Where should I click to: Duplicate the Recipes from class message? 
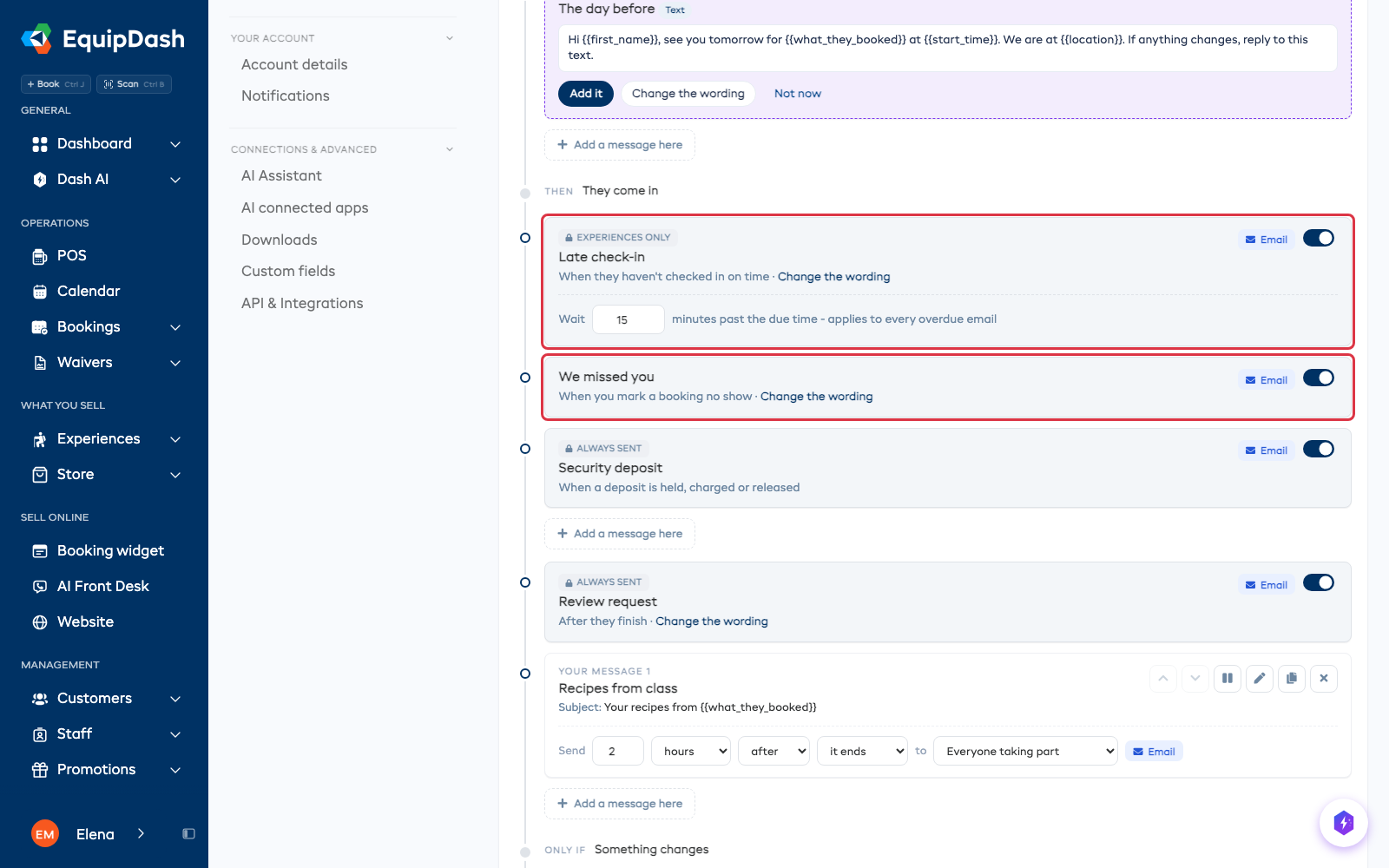[1292, 679]
